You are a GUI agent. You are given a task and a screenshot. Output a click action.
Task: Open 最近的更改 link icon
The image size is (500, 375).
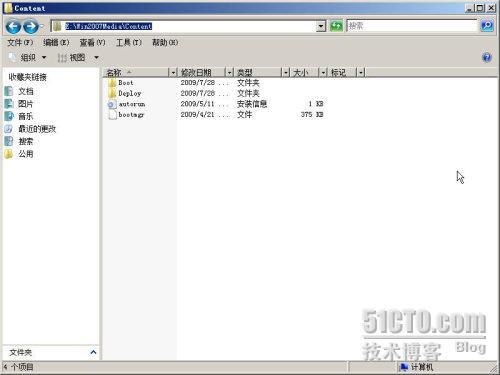click(9, 129)
